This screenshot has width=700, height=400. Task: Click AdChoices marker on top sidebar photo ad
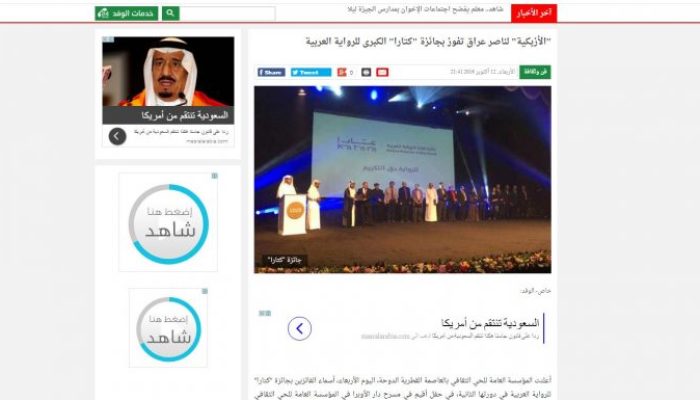tap(108, 40)
